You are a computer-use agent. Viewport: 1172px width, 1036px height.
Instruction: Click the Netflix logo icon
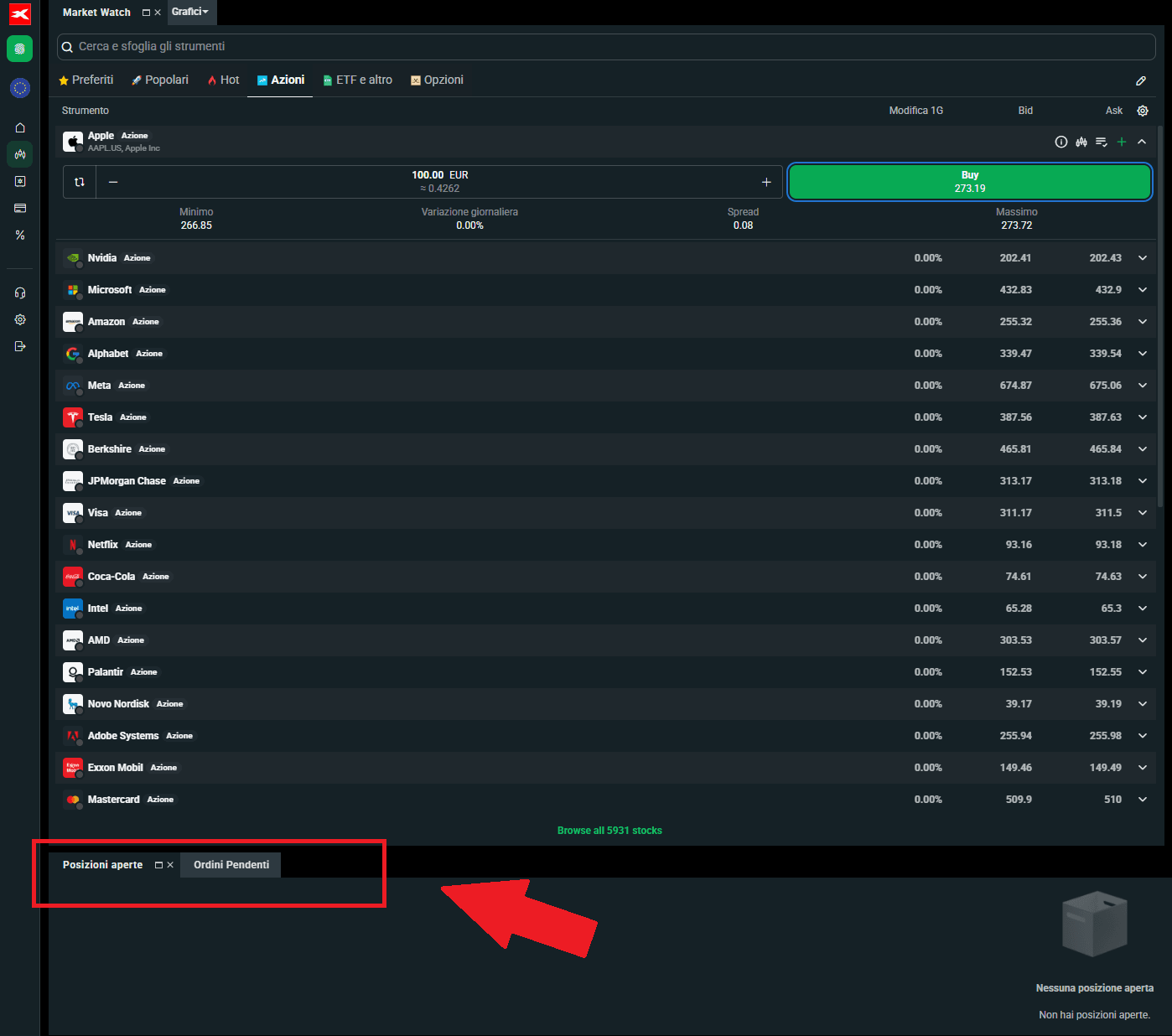click(73, 545)
